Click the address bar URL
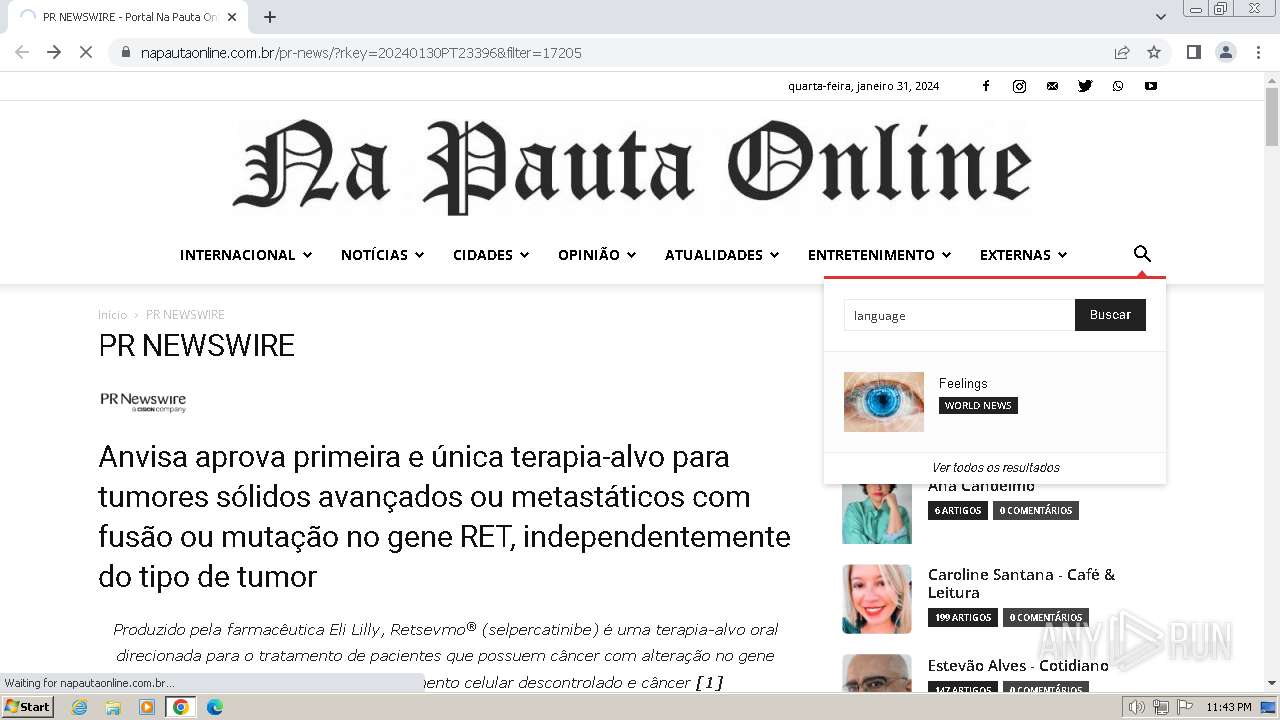 pos(361,53)
